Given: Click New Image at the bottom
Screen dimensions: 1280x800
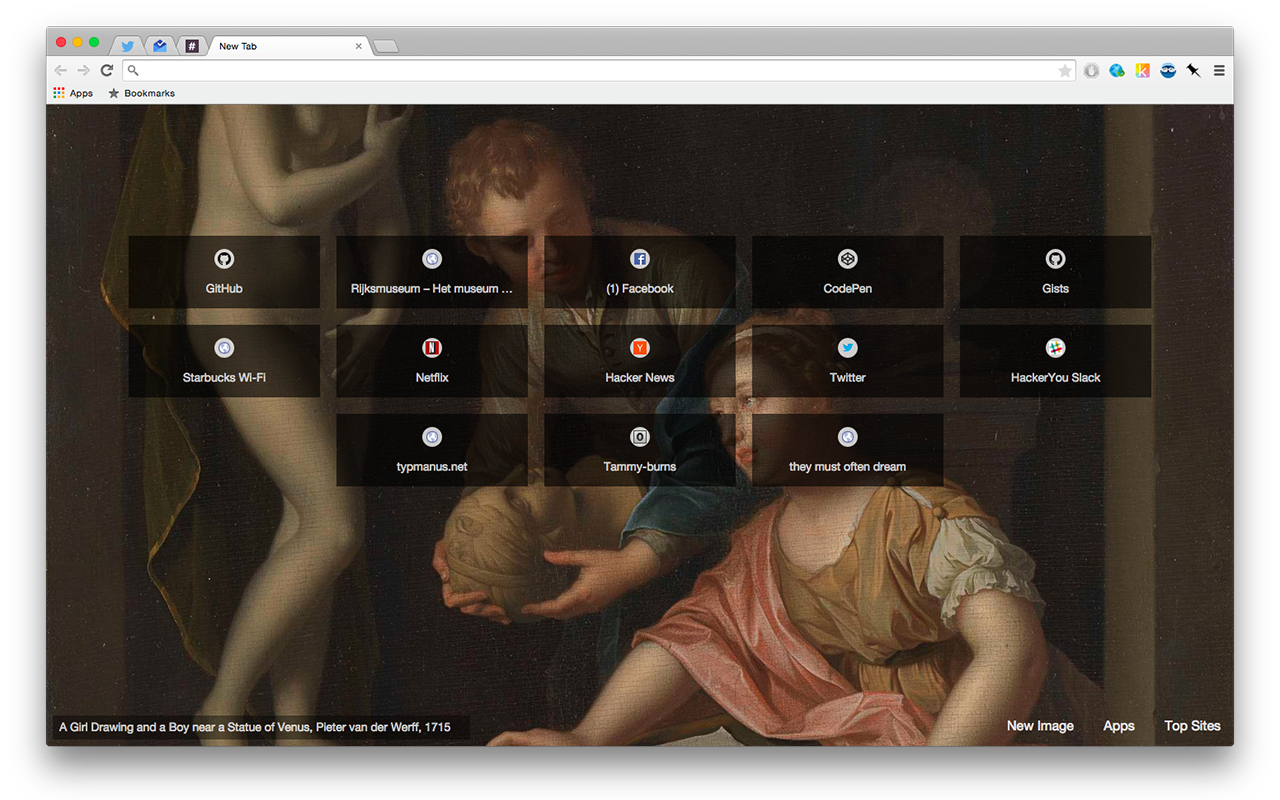Looking at the screenshot, I should [1040, 726].
